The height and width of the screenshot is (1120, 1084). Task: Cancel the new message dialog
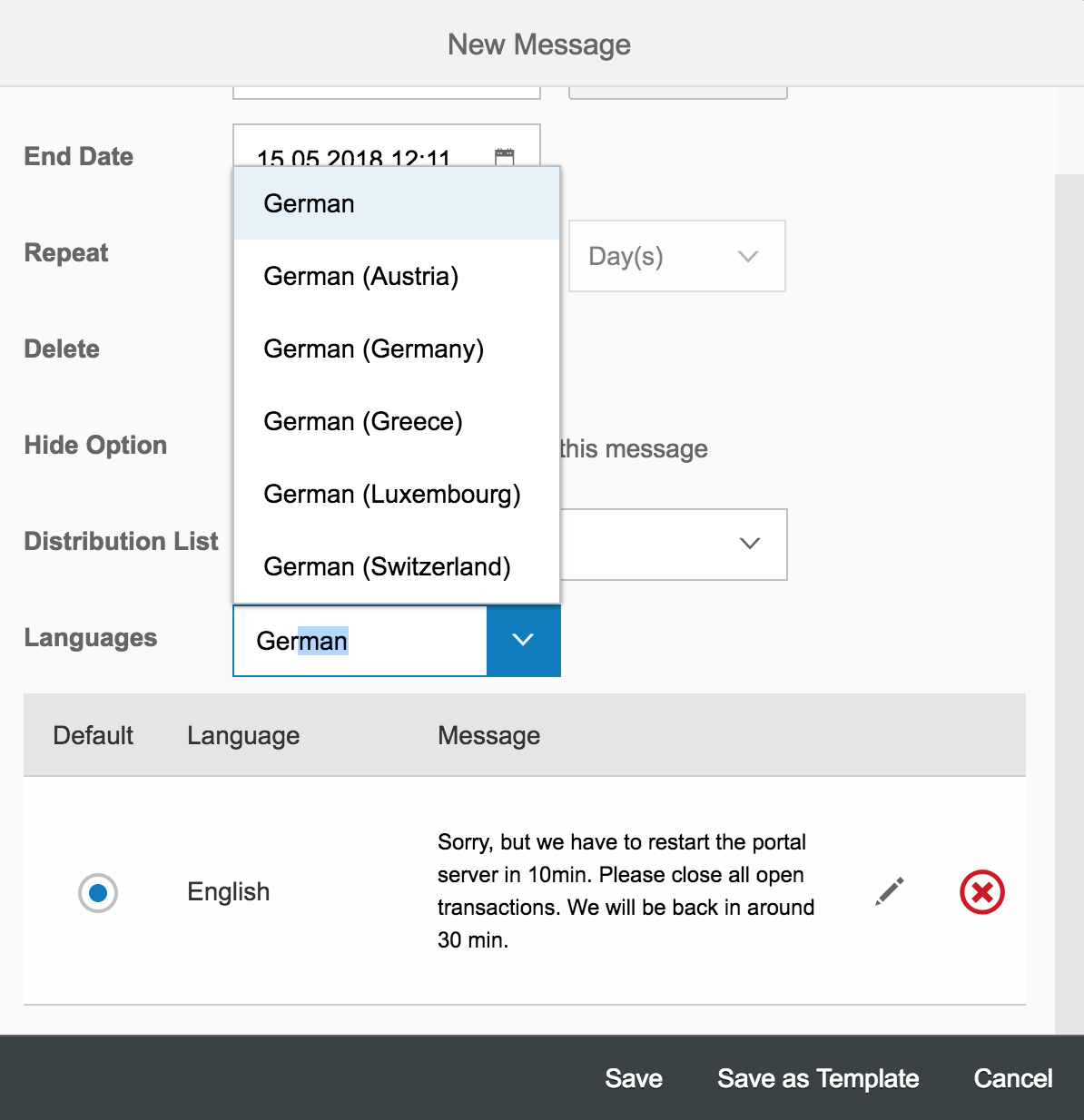[1013, 1078]
